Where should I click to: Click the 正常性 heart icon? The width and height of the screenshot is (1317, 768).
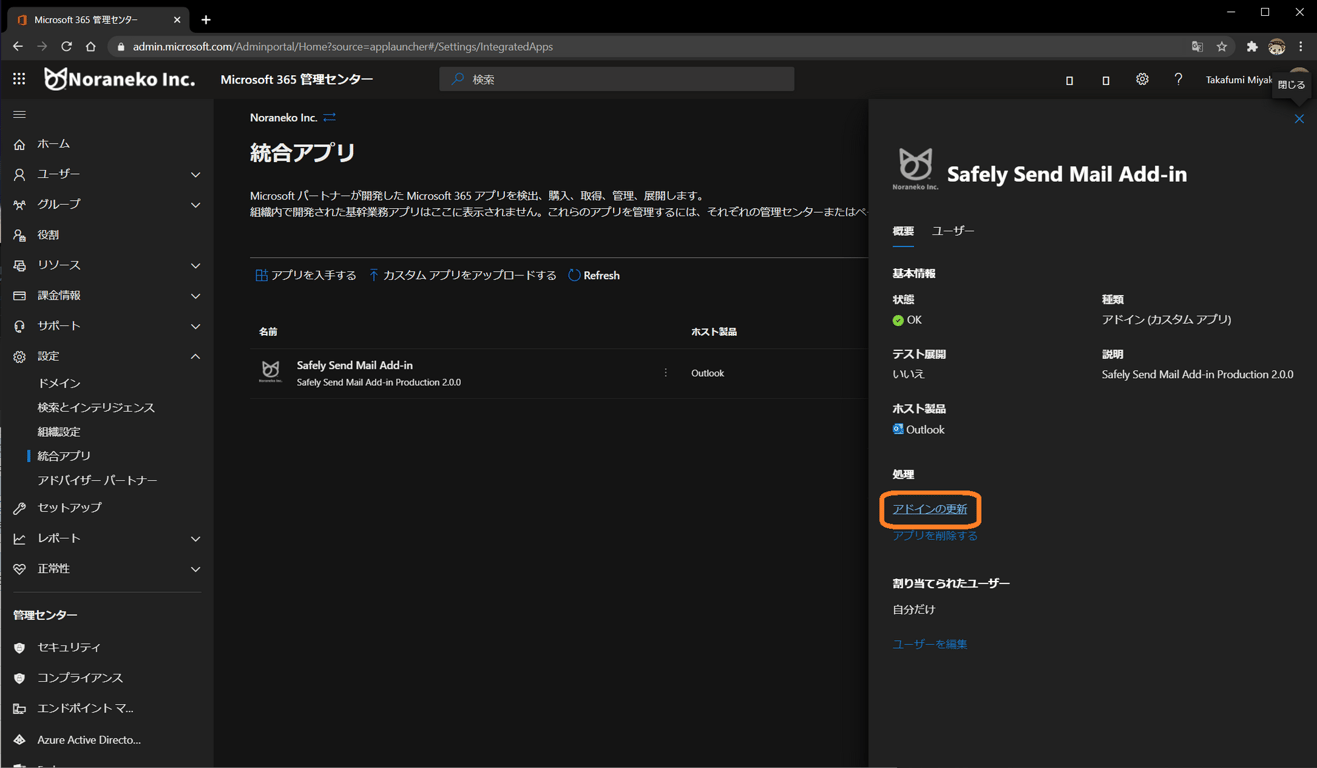[x=19, y=569]
